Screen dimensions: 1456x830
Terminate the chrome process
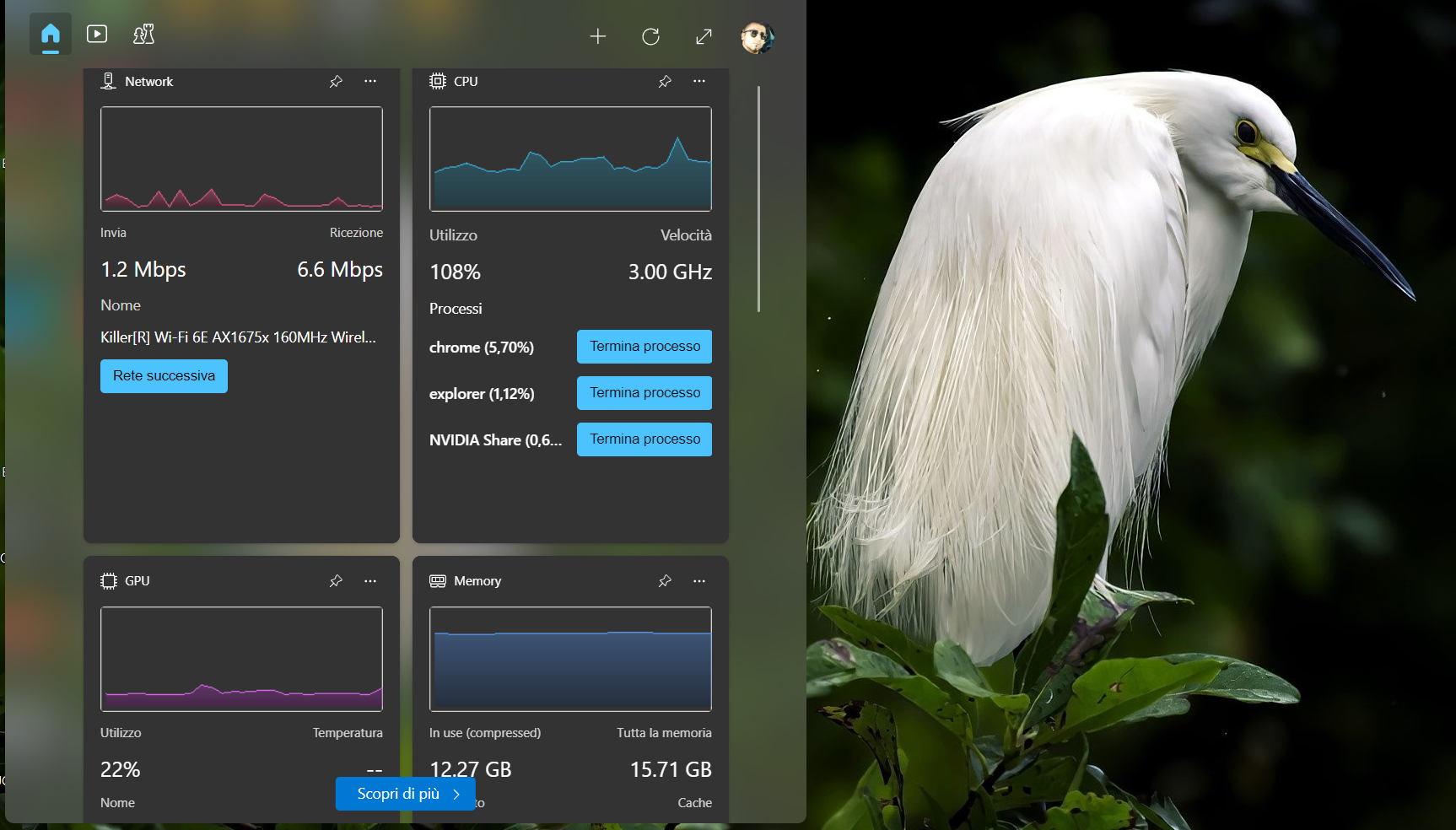644,347
